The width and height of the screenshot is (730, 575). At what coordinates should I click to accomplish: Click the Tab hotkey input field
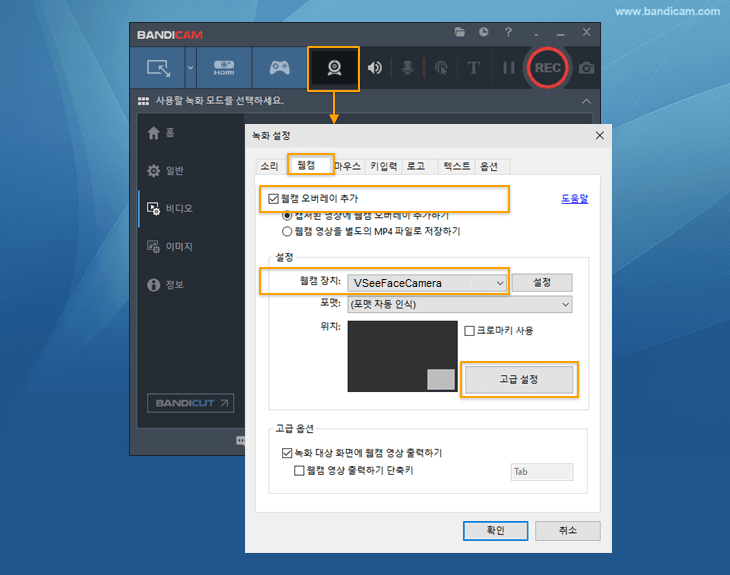pyautogui.click(x=542, y=472)
